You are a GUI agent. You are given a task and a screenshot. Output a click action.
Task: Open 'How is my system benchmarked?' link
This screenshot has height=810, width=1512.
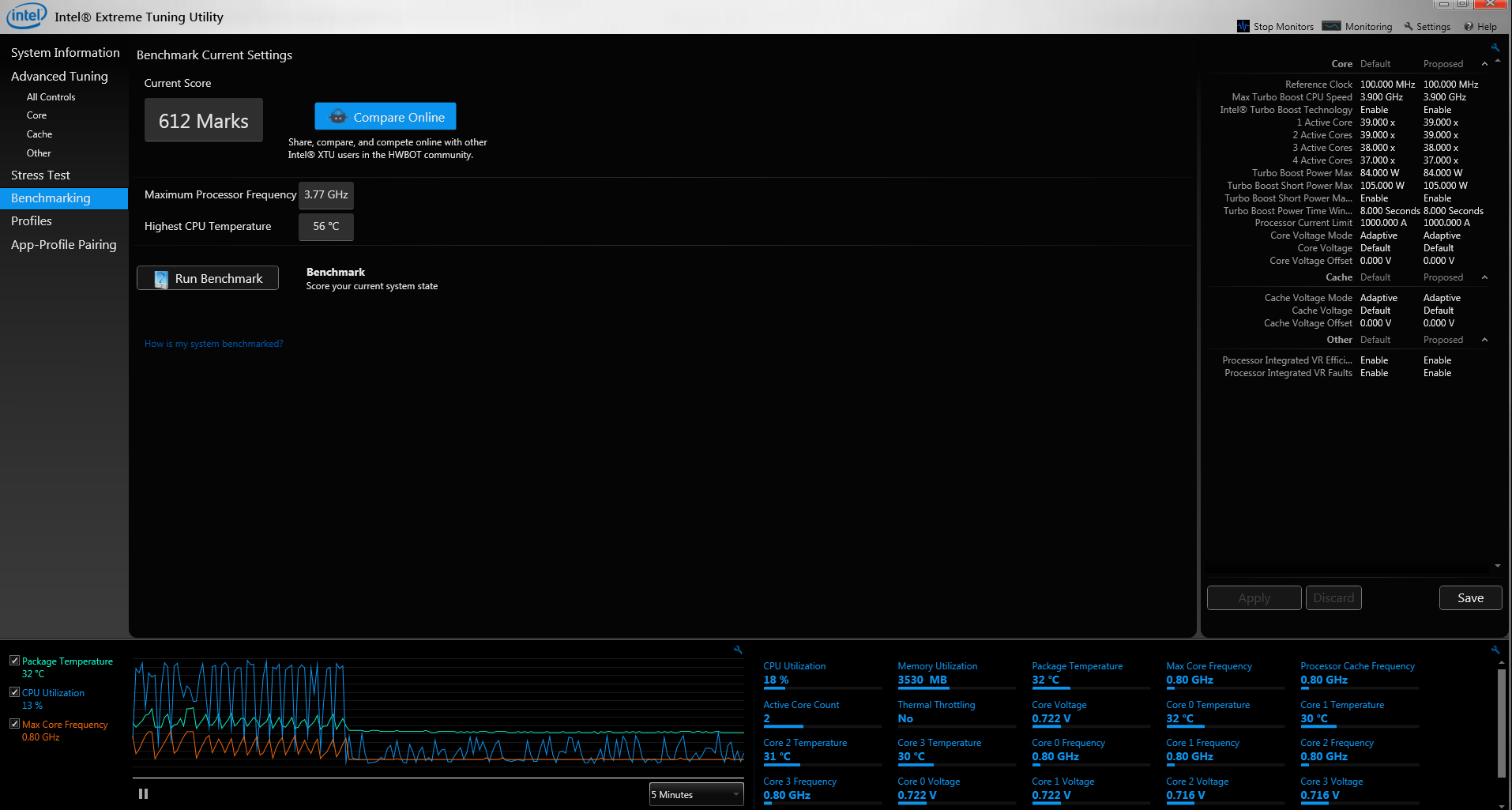[x=213, y=344]
